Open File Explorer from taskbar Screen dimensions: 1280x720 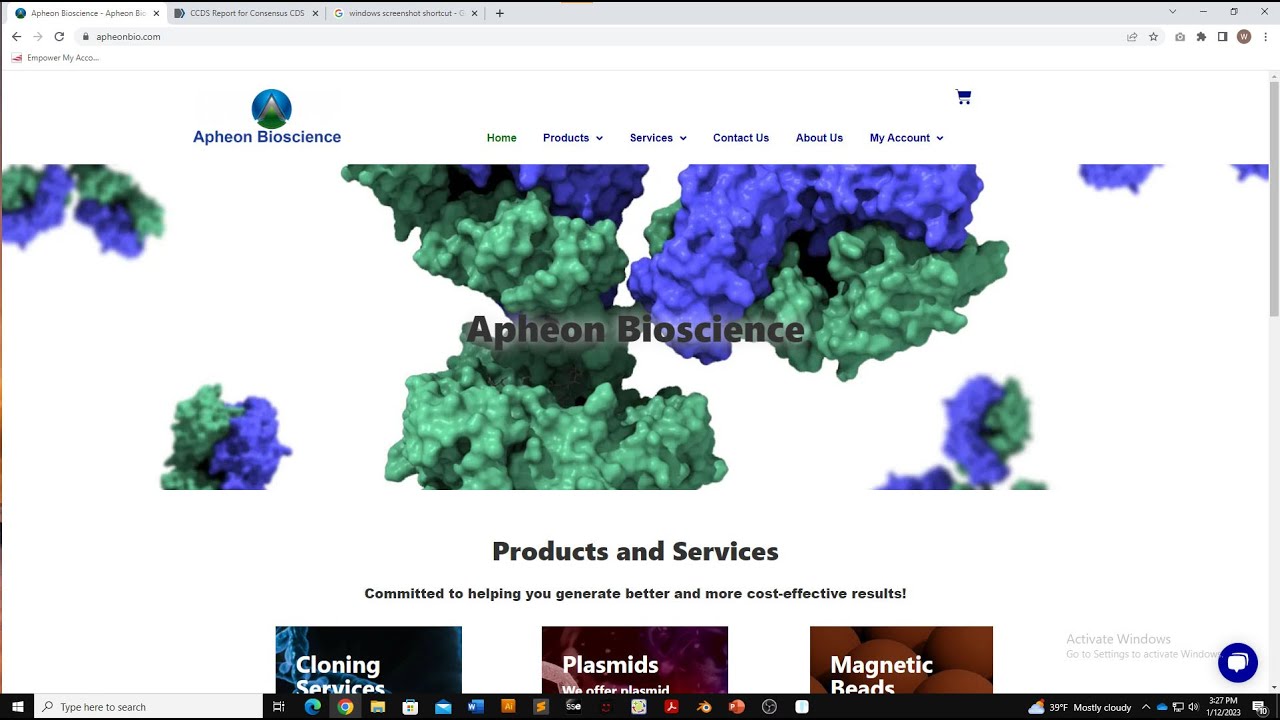click(x=378, y=707)
